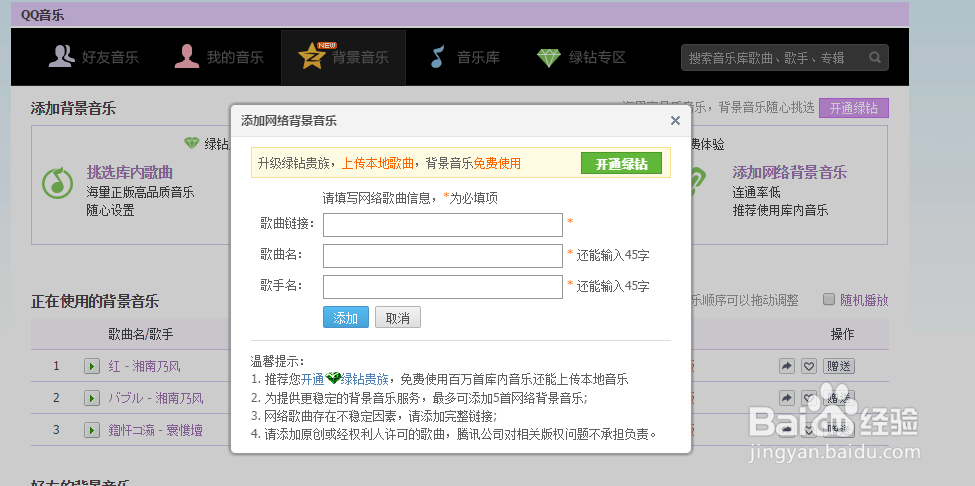Click song title バブル - 湘南乃风
The height and width of the screenshot is (486, 975).
[x=155, y=398]
